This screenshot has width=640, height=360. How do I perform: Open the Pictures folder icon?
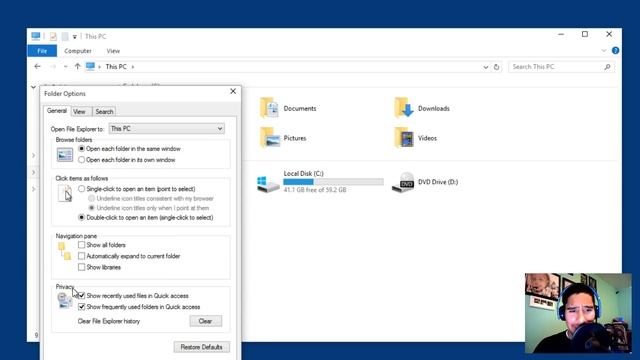tap(269, 138)
